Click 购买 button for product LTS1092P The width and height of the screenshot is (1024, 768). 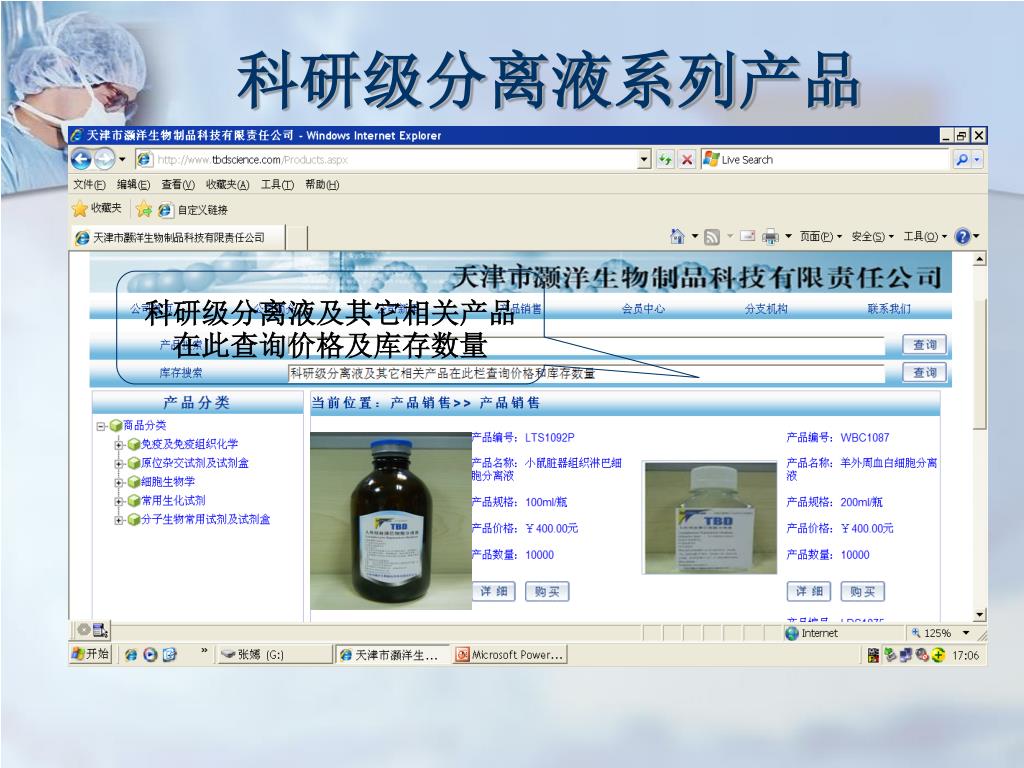coord(547,592)
